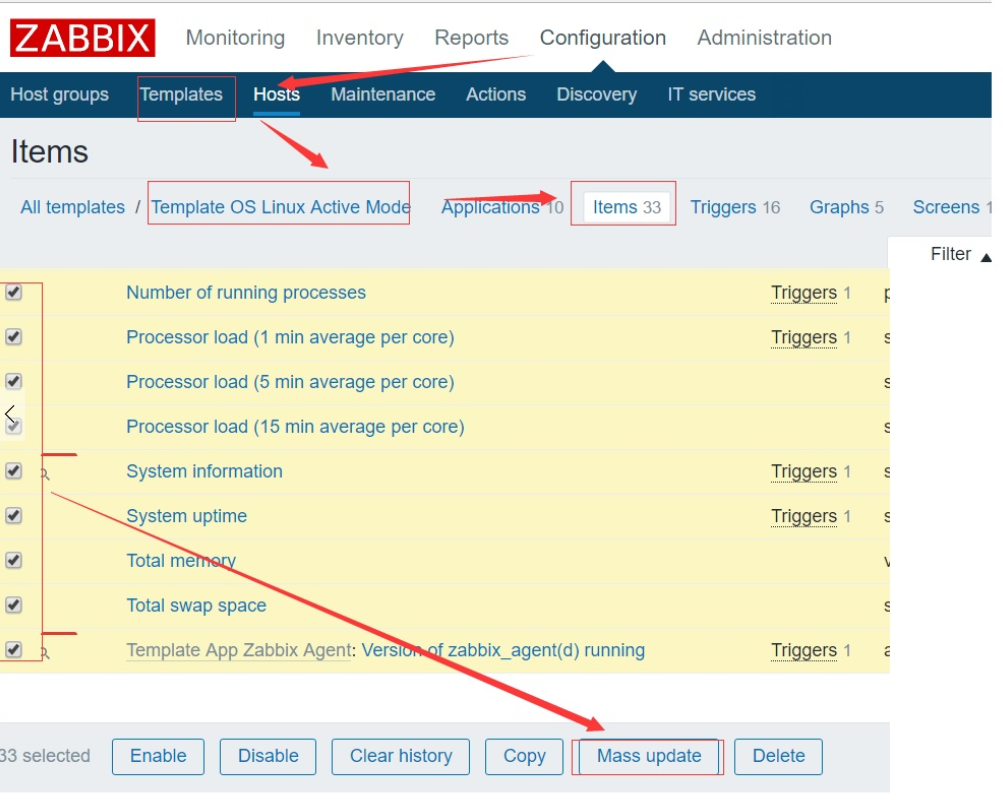Image resolution: width=1003 pixels, height=801 pixels.
Task: Click the ZABBIX logo
Action: tap(83, 38)
